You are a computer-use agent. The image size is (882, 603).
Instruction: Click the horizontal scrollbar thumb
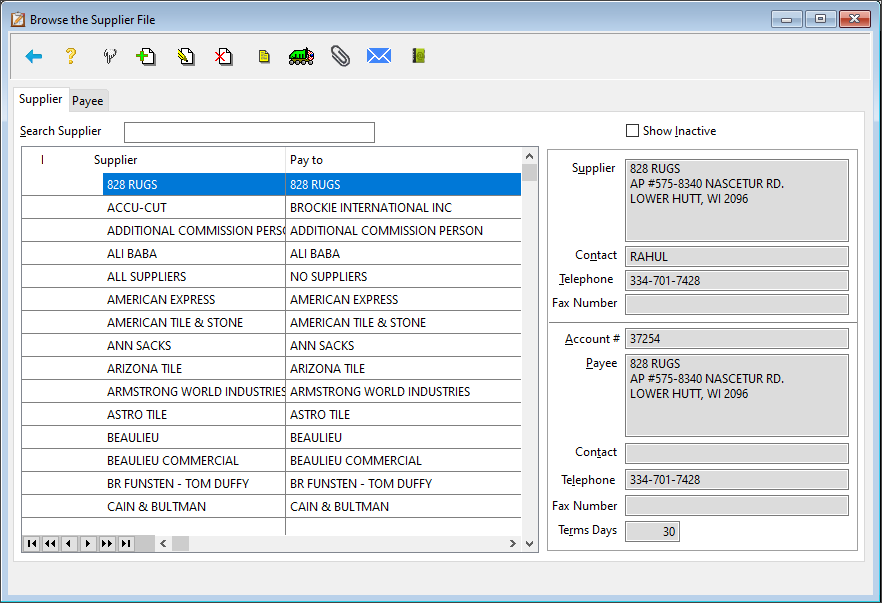(181, 543)
